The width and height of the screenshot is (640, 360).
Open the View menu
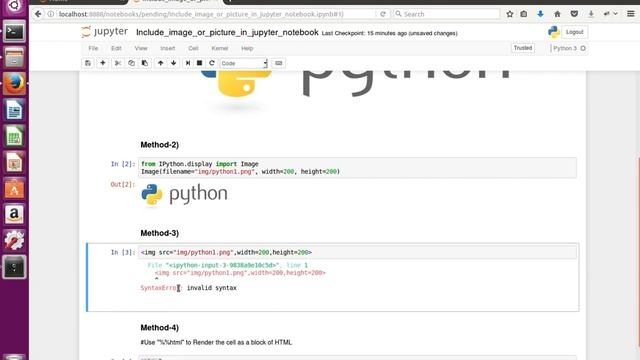[x=141, y=48]
